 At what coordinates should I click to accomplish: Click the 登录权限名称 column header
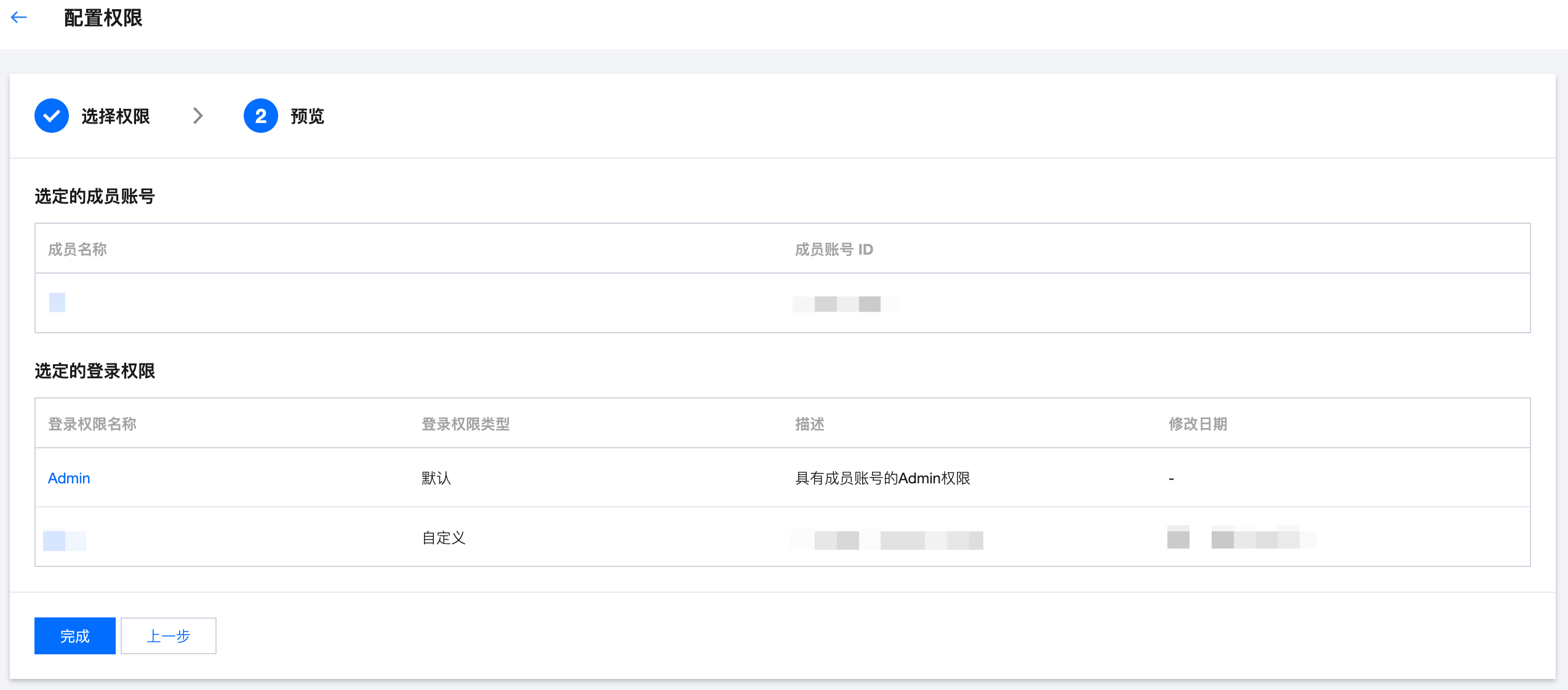tap(92, 424)
